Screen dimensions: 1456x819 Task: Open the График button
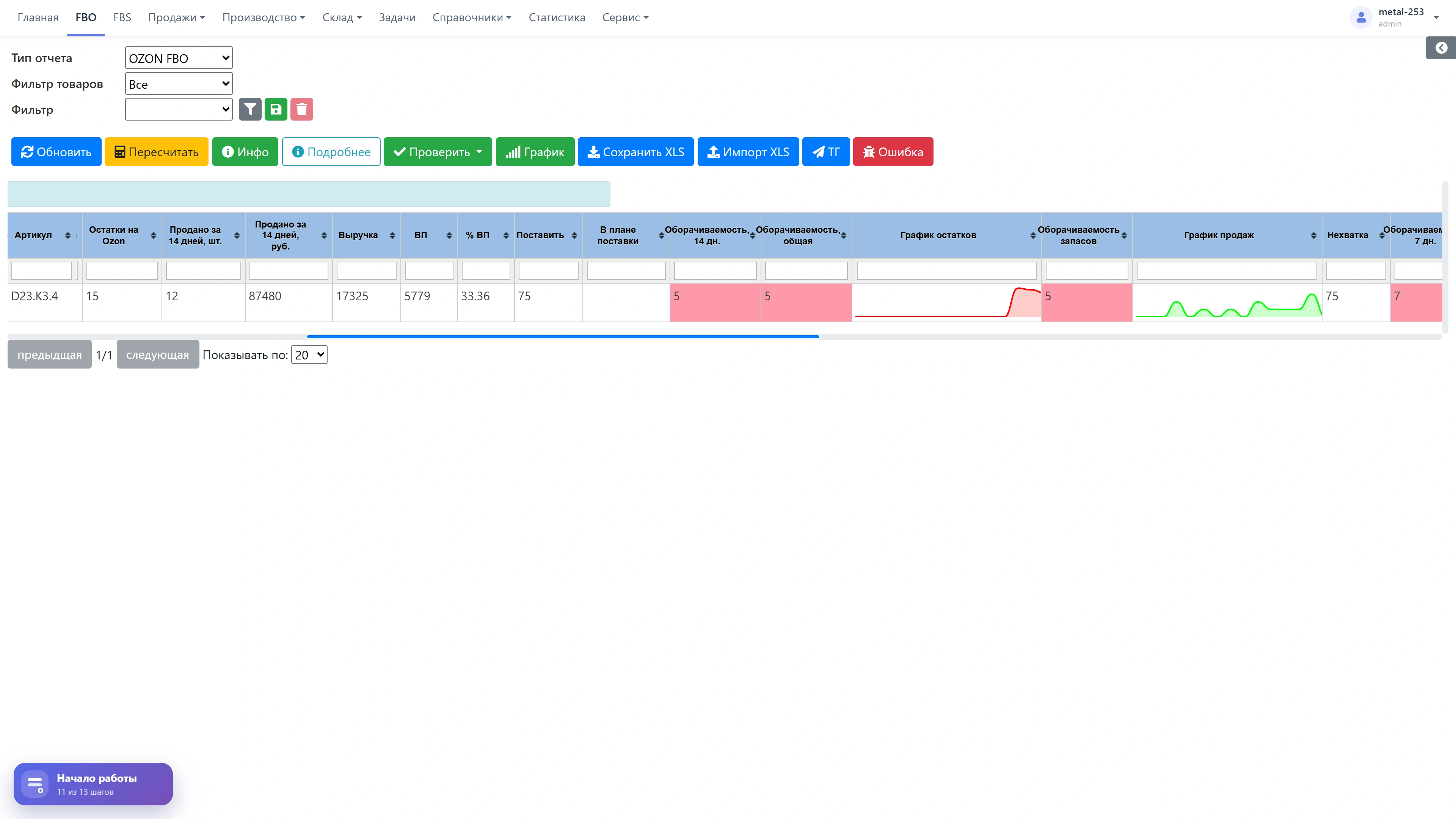[x=535, y=152]
